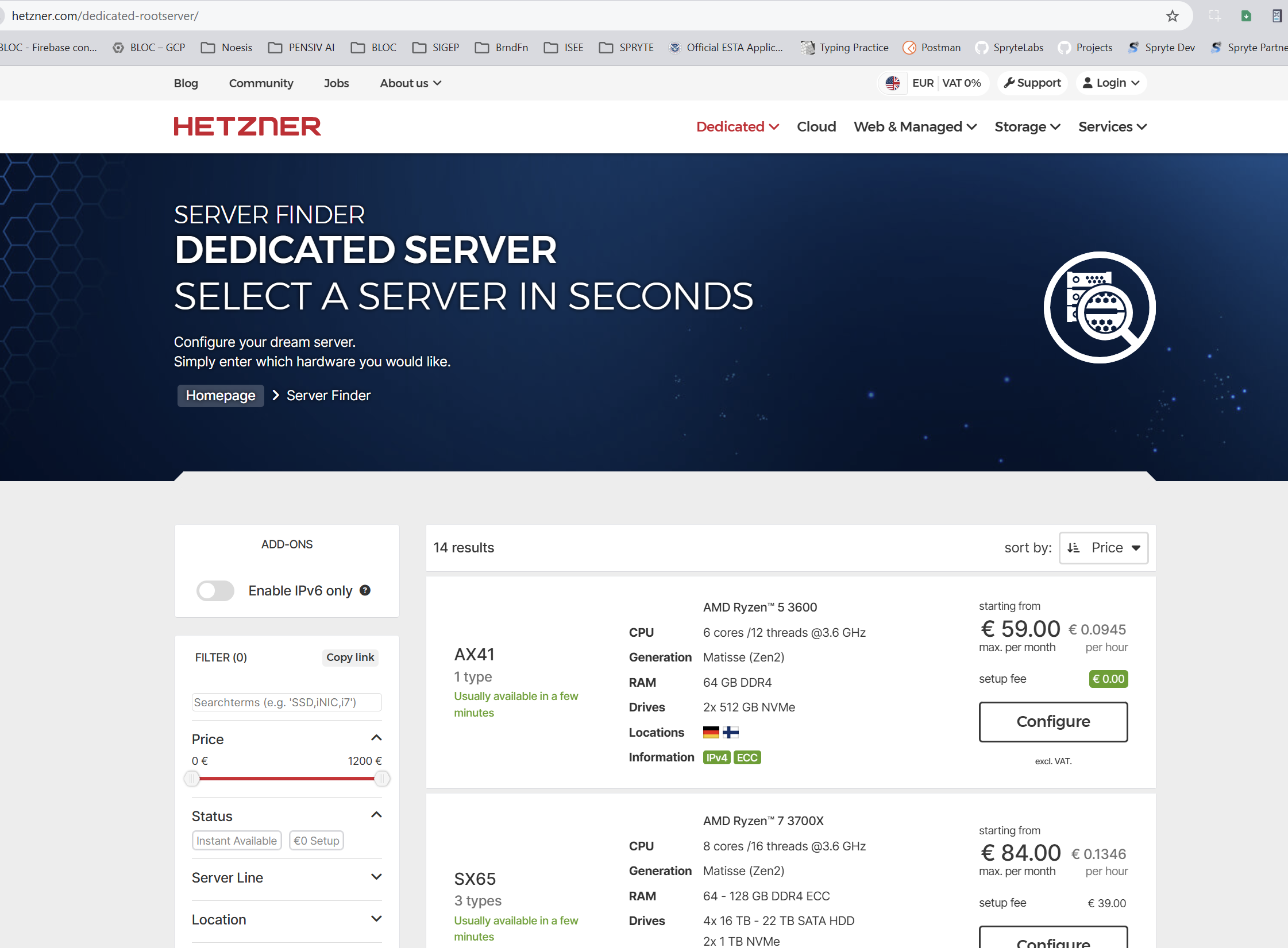This screenshot has height=948, width=1288.
Task: Open the Community page
Action: click(x=261, y=83)
